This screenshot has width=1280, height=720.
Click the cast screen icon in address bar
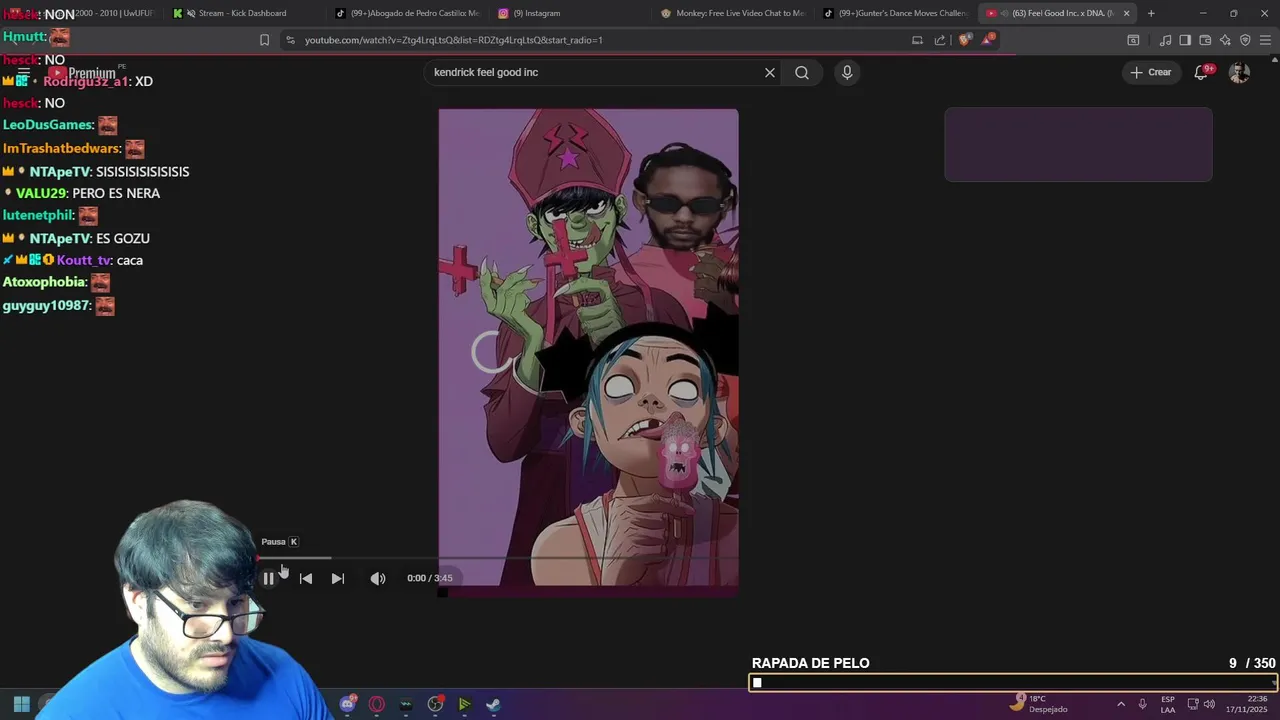pyautogui.click(x=917, y=40)
